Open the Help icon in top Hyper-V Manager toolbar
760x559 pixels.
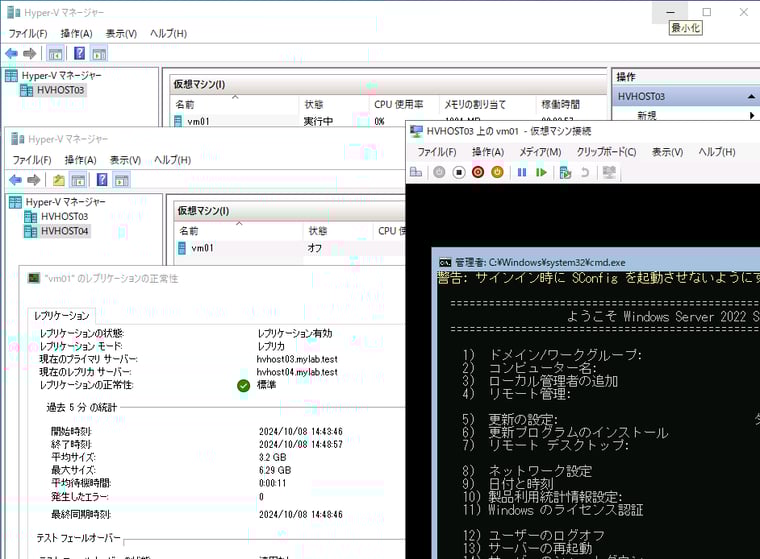pos(79,53)
